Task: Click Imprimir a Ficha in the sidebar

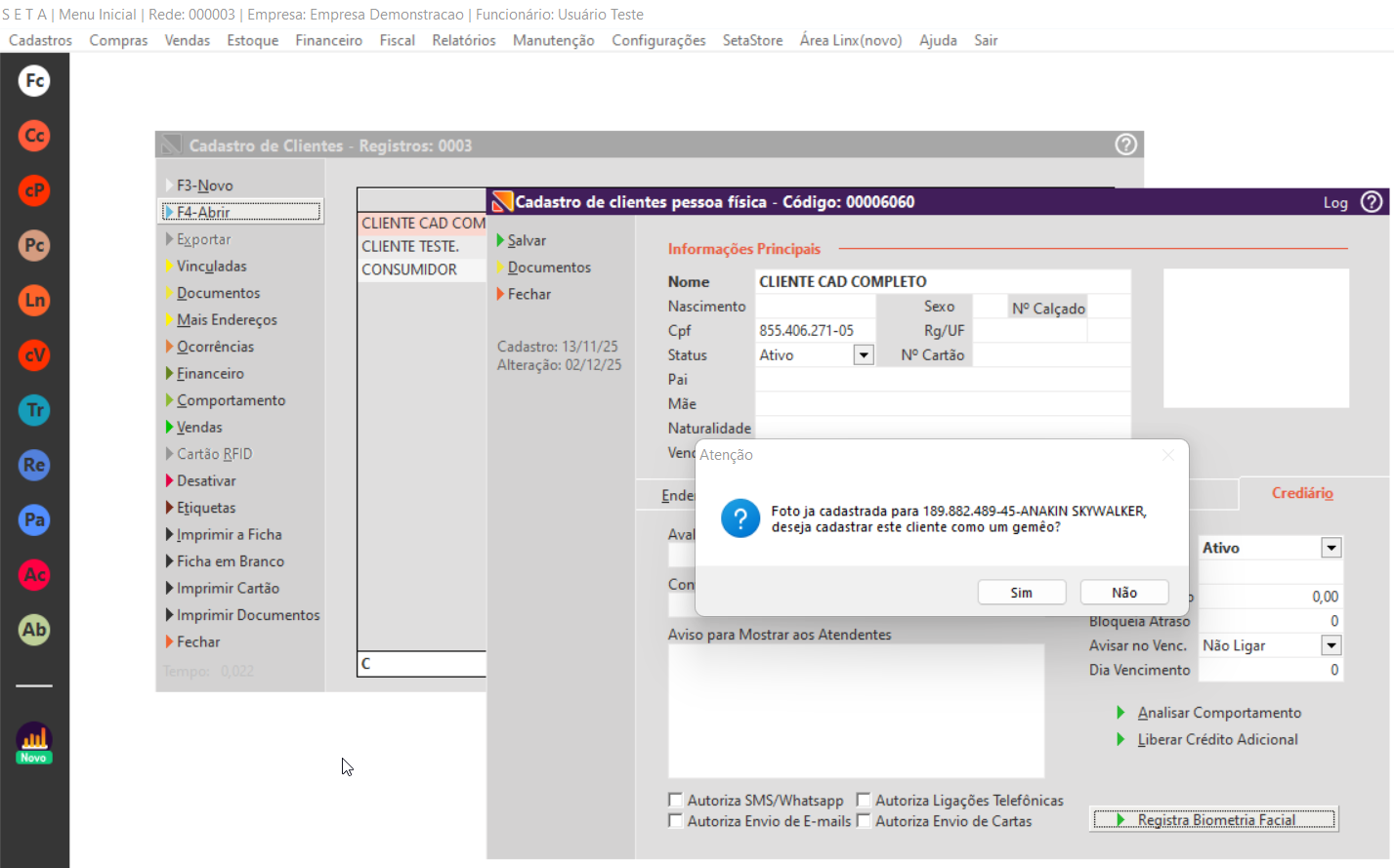Action: pyautogui.click(x=229, y=534)
